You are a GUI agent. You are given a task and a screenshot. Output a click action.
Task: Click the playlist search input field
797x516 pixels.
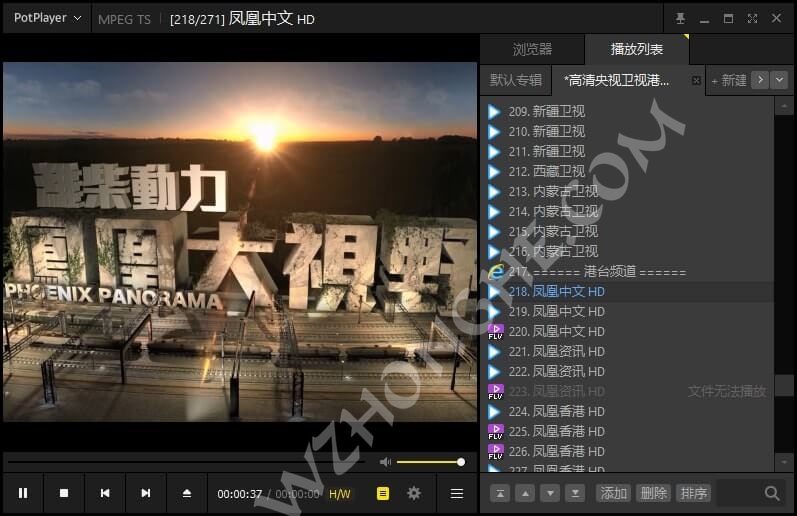[x=740, y=493]
